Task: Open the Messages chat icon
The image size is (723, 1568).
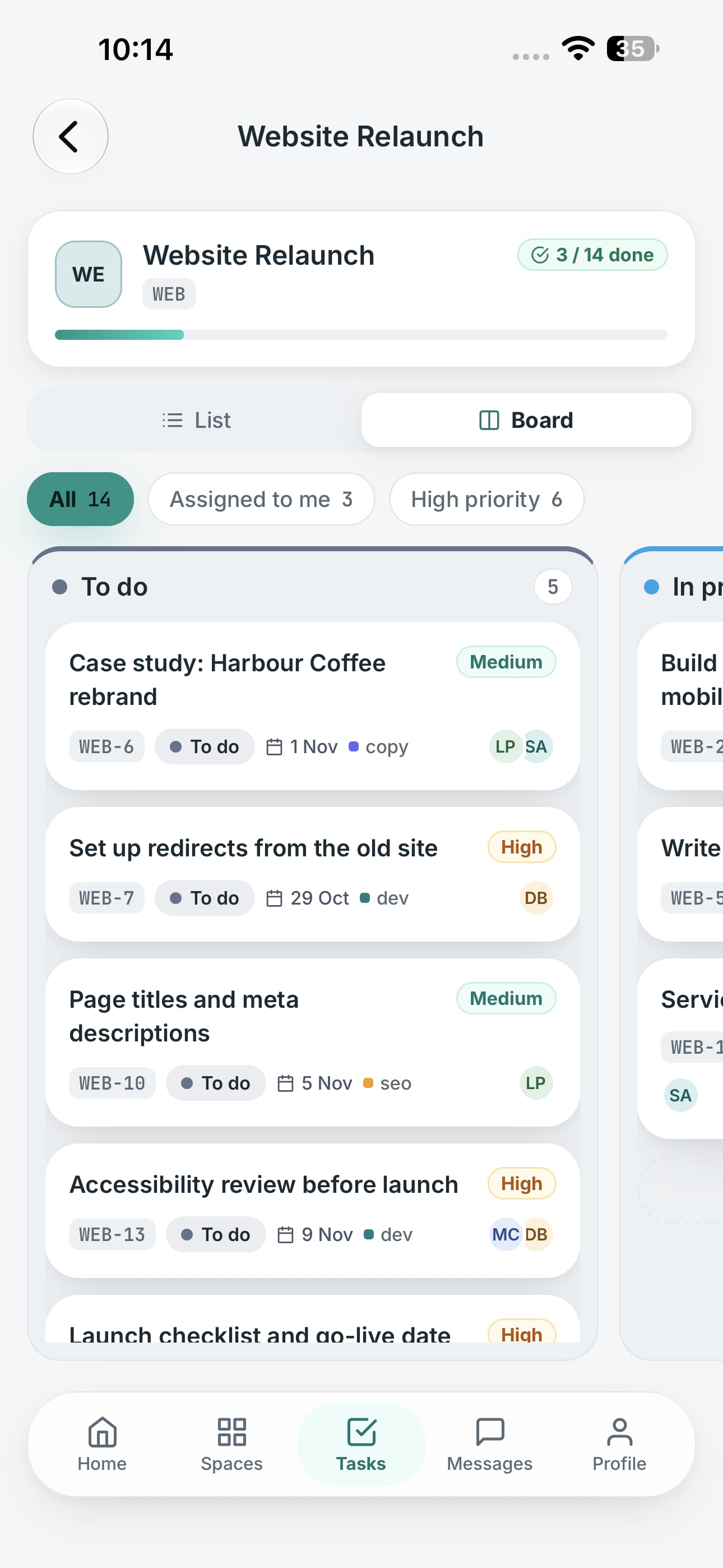Action: 490,1431
